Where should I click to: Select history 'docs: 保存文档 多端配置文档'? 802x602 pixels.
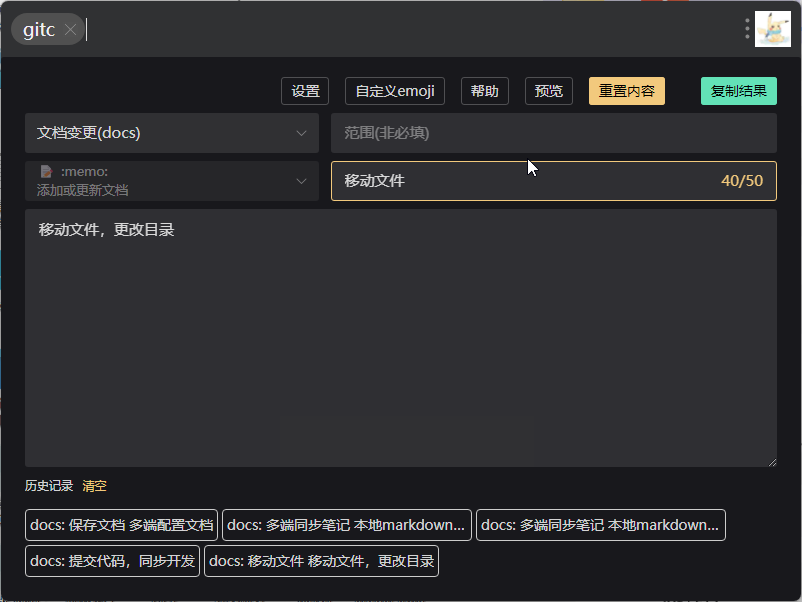pyautogui.click(x=121, y=525)
